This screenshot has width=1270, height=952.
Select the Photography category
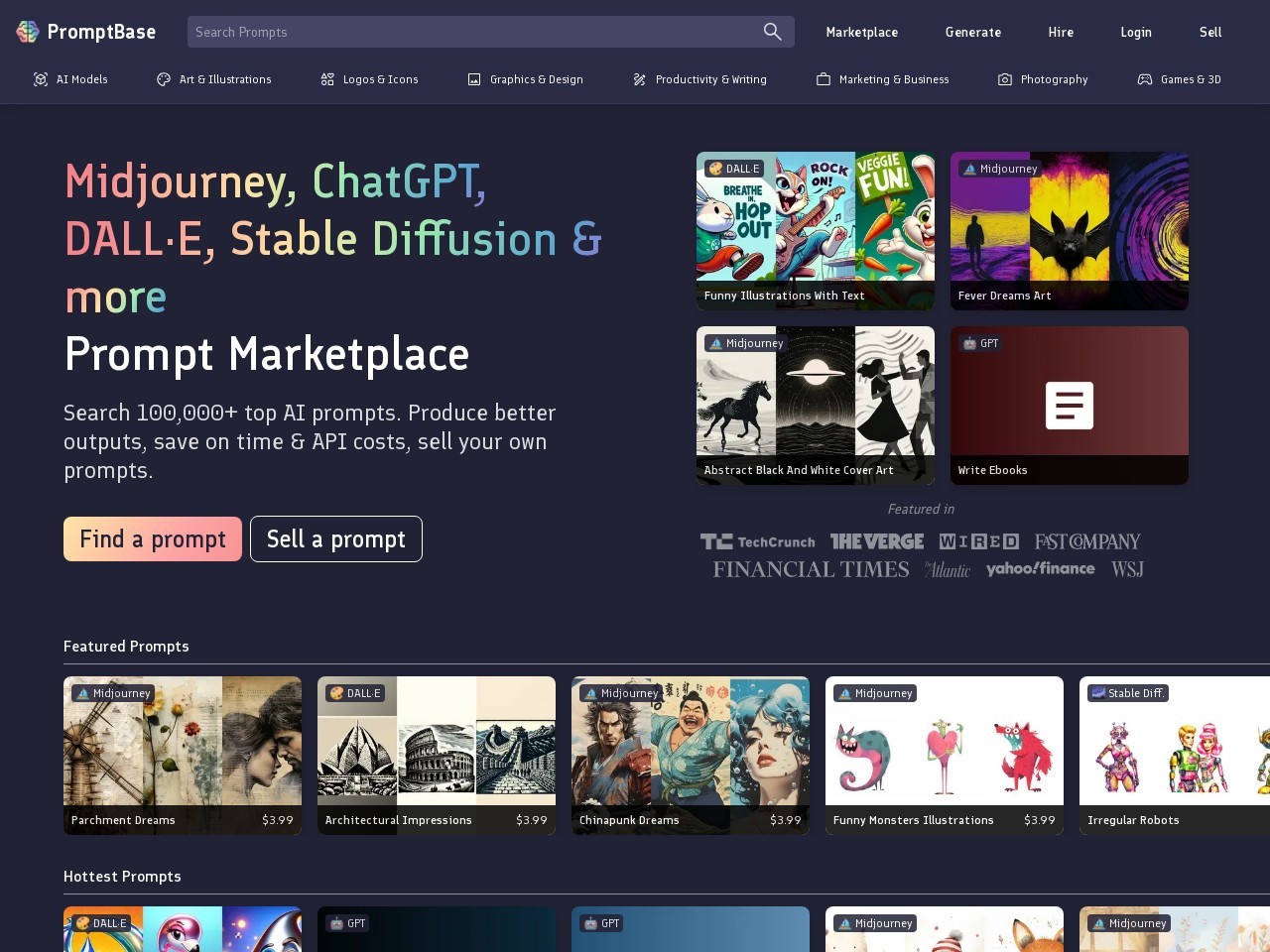[1043, 79]
